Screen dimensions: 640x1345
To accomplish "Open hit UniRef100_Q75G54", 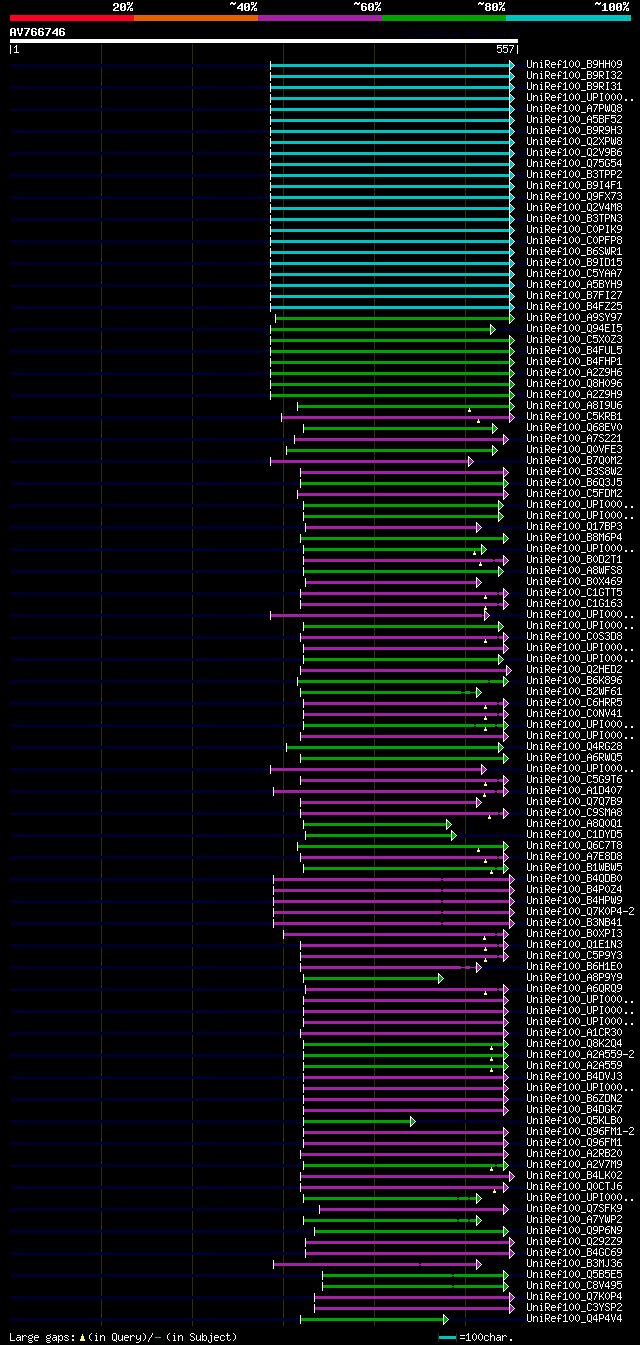I will [x=576, y=164].
